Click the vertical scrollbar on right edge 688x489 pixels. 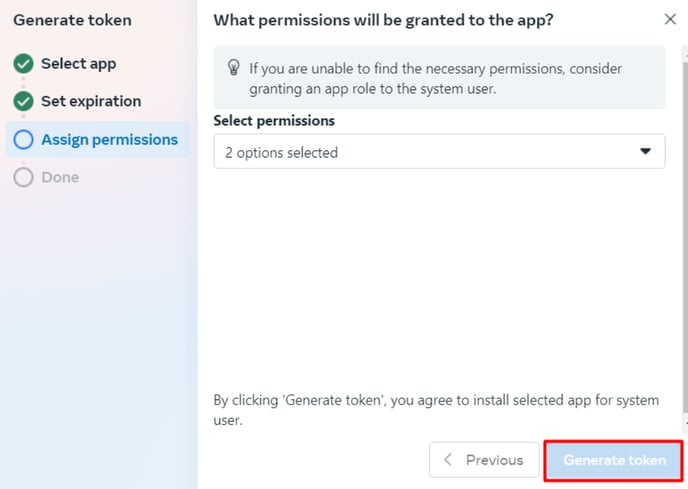(685, 237)
